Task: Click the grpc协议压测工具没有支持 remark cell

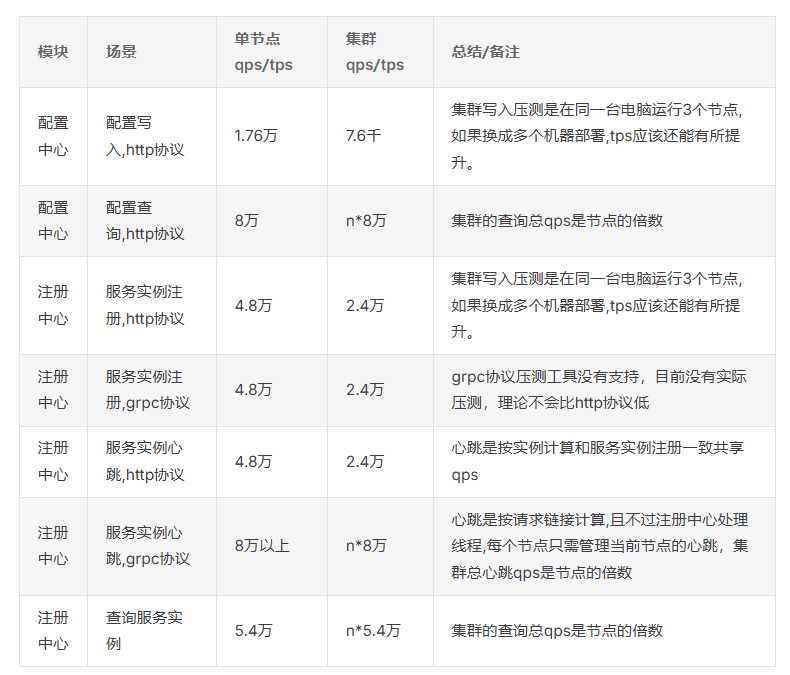Action: 599,390
